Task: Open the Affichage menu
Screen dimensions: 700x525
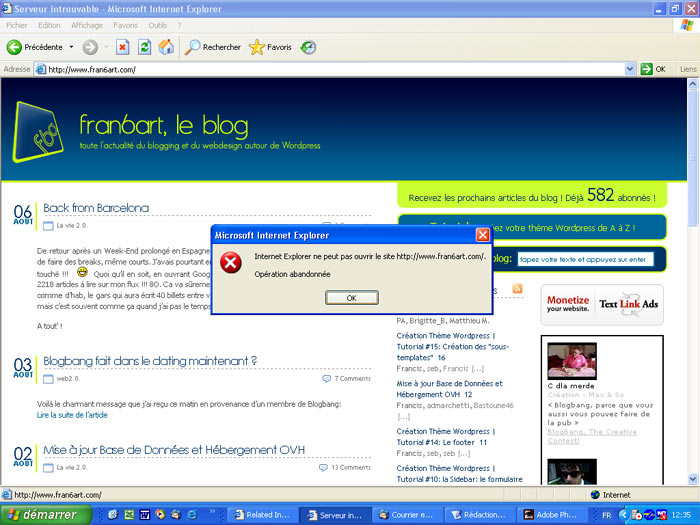Action: [87, 25]
